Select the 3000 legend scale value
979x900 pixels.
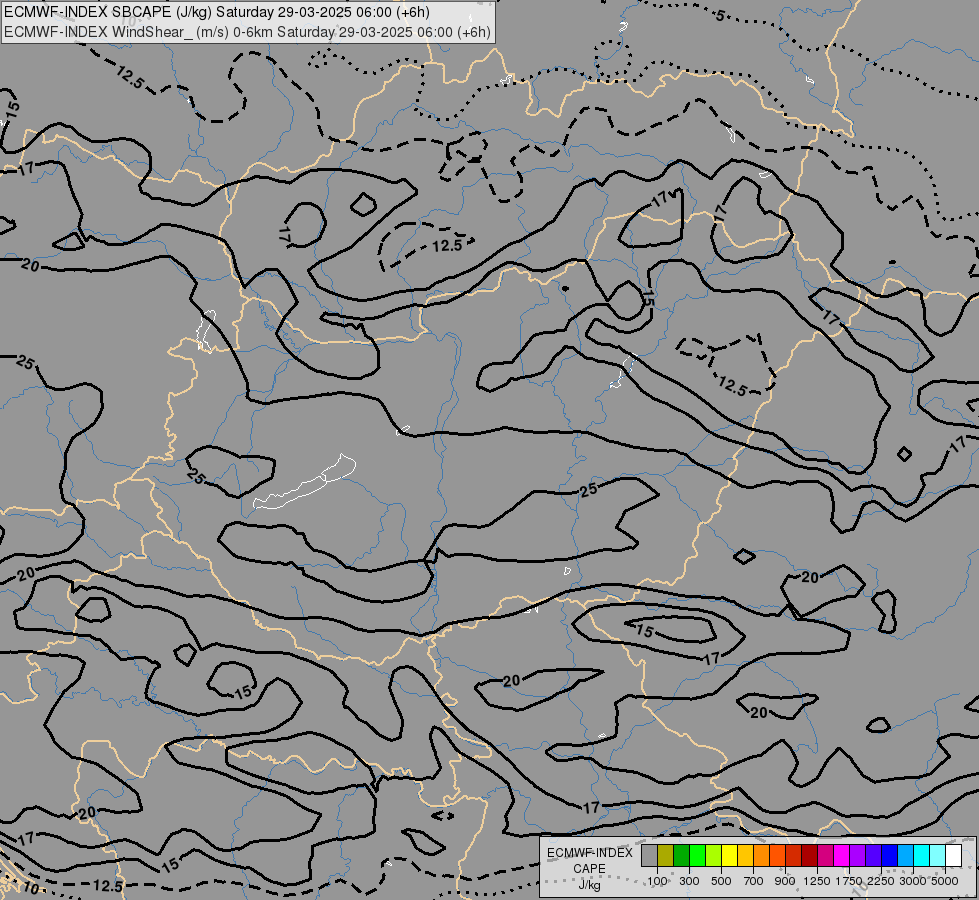pyautogui.click(x=913, y=881)
